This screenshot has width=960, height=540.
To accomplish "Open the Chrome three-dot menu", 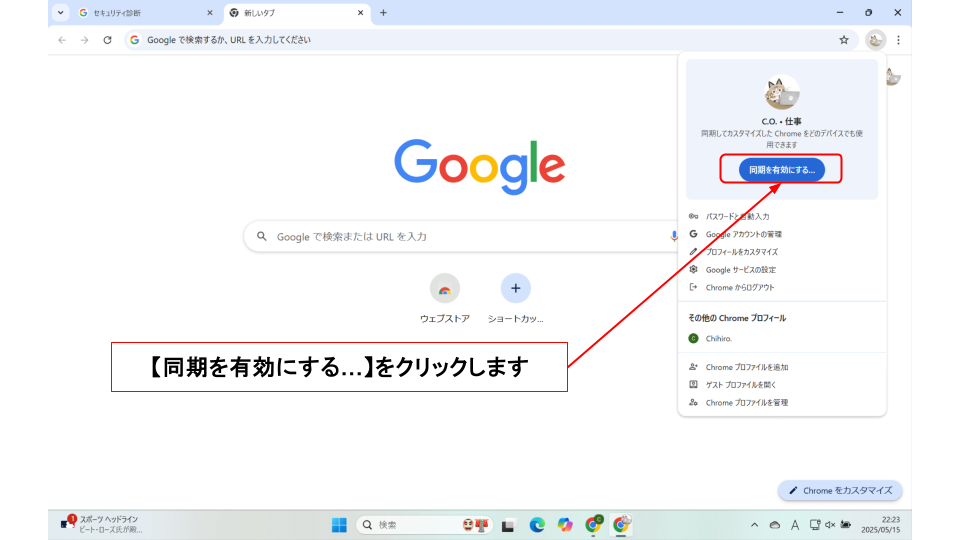I will point(898,40).
